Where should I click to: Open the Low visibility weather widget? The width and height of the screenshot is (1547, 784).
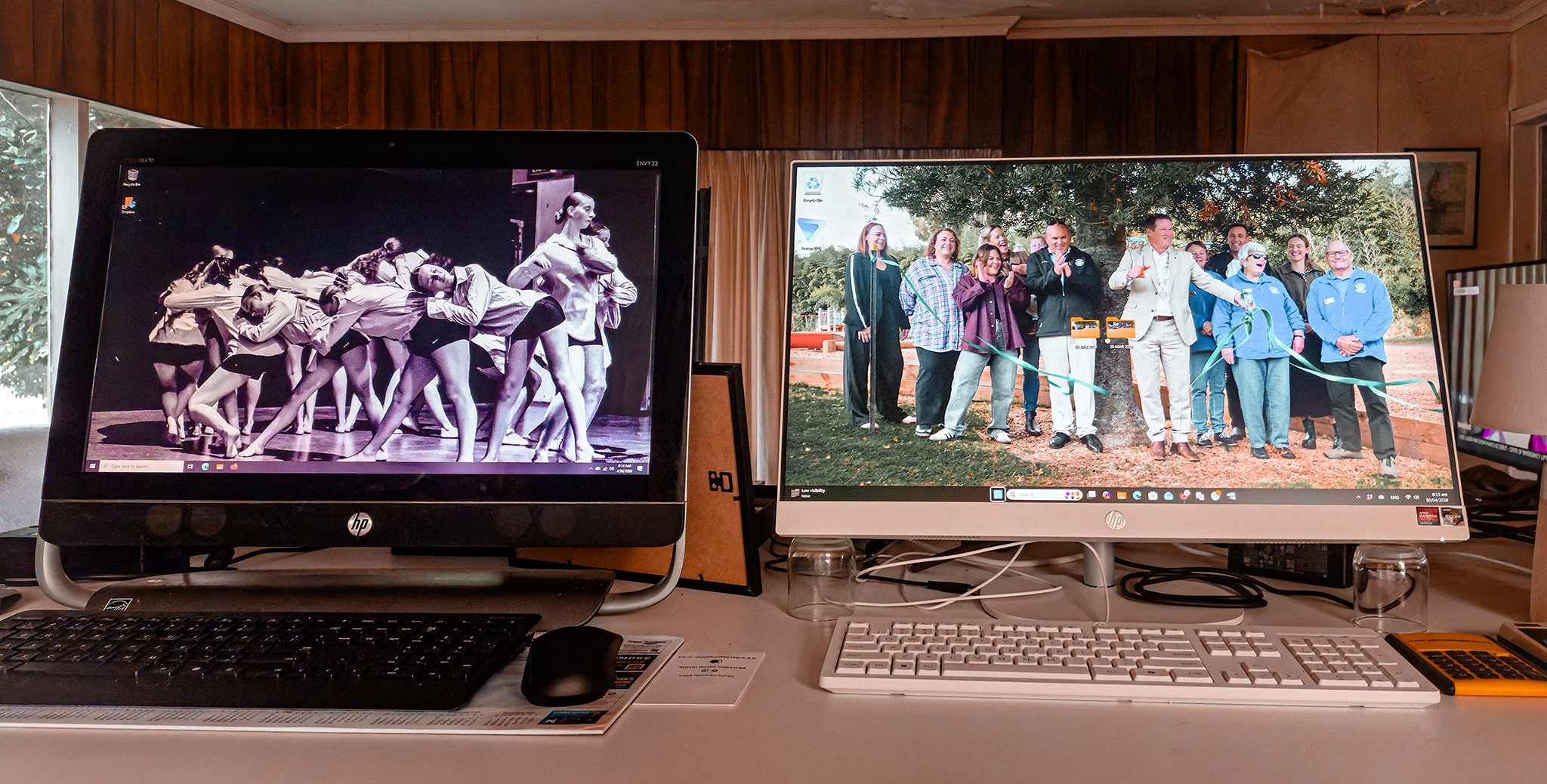[x=807, y=492]
